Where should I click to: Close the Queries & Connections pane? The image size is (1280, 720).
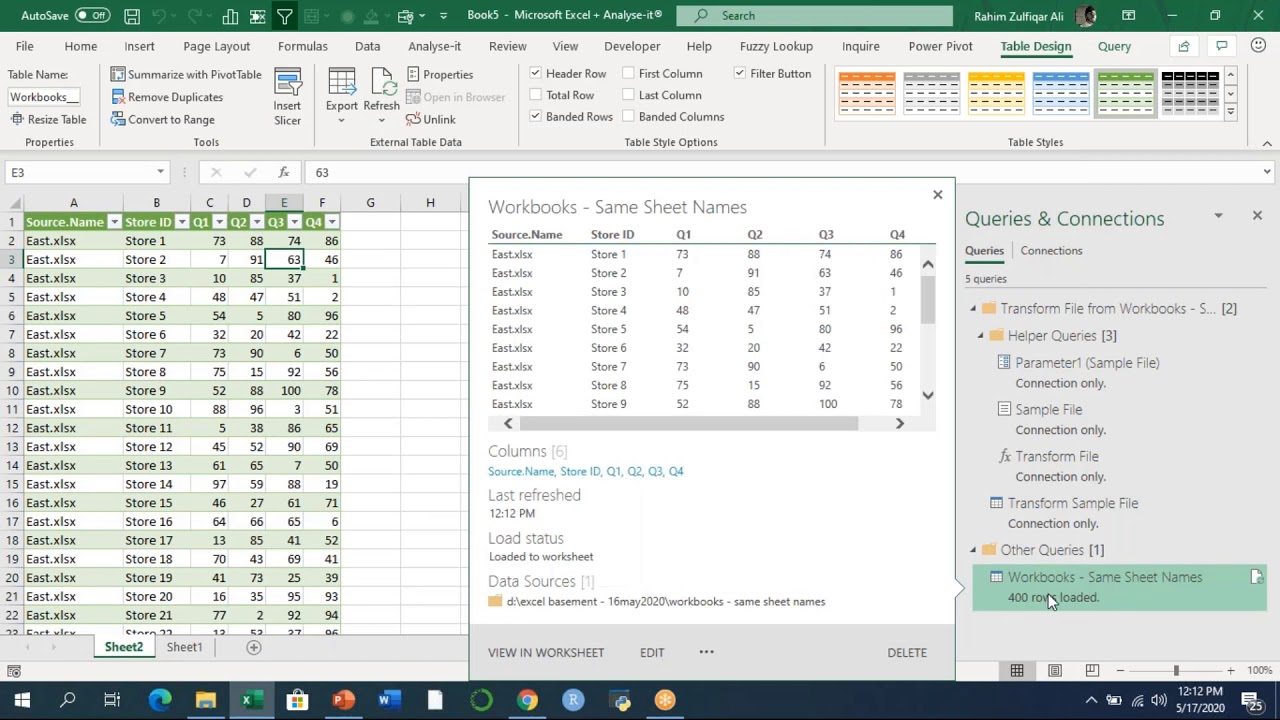point(1257,216)
